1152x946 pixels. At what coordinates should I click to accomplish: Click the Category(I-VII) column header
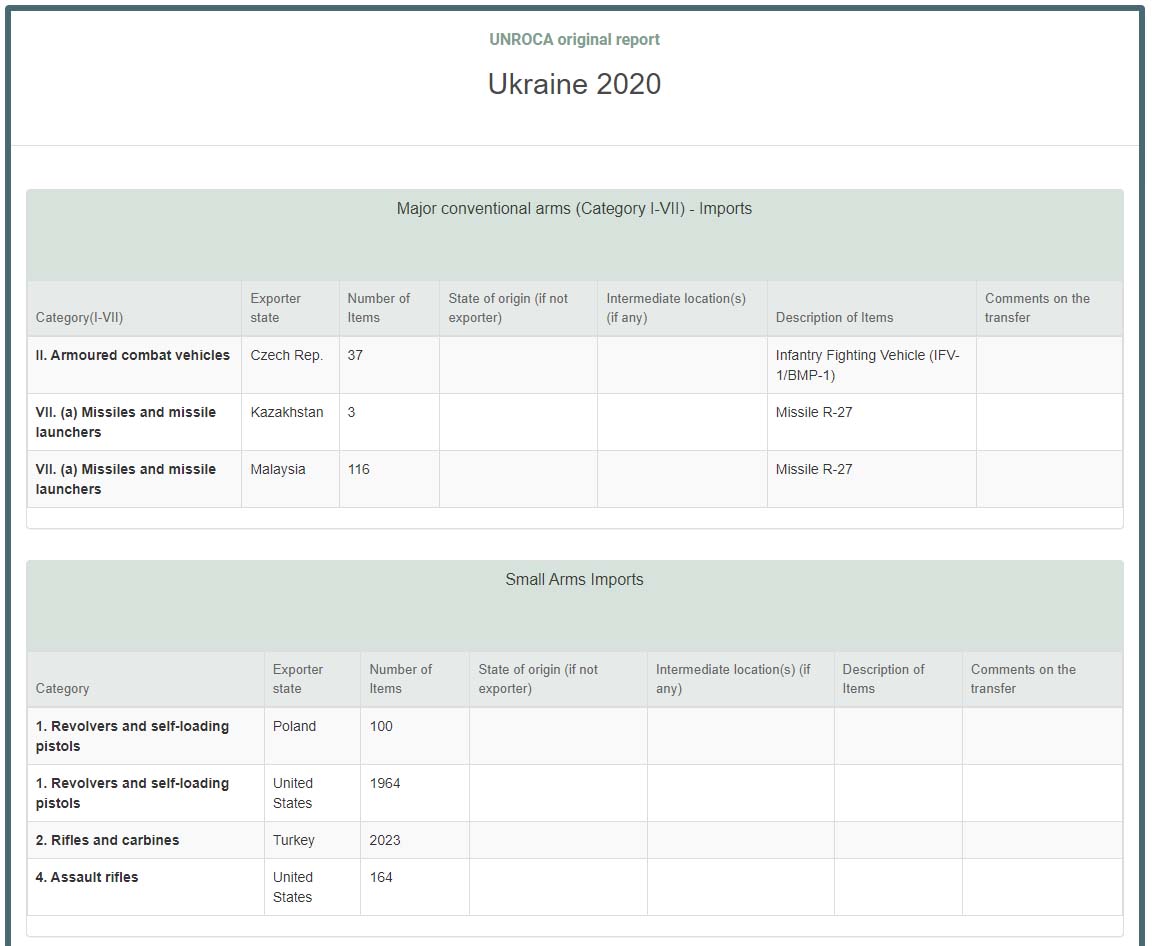pyautogui.click(x=79, y=318)
